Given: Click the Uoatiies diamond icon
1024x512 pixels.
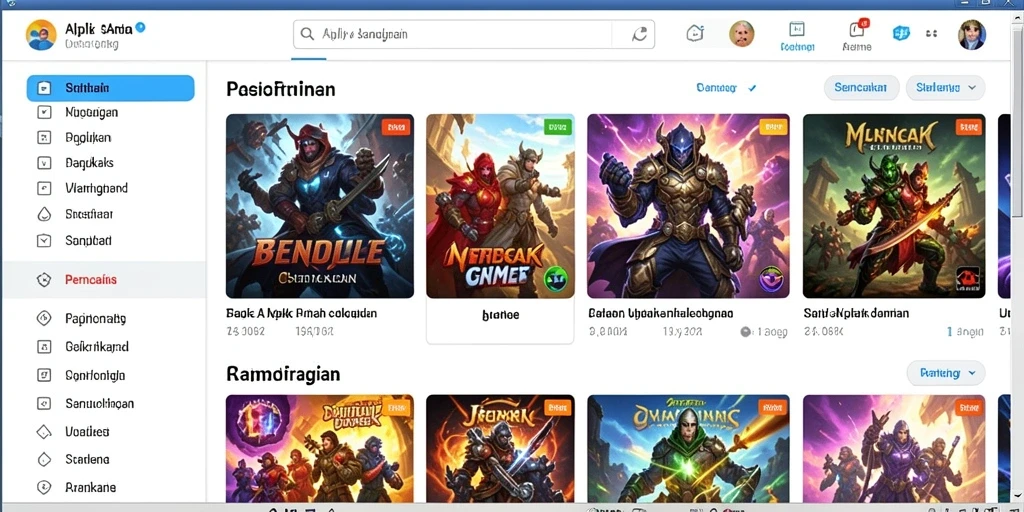Looking at the screenshot, I should [x=44, y=432].
